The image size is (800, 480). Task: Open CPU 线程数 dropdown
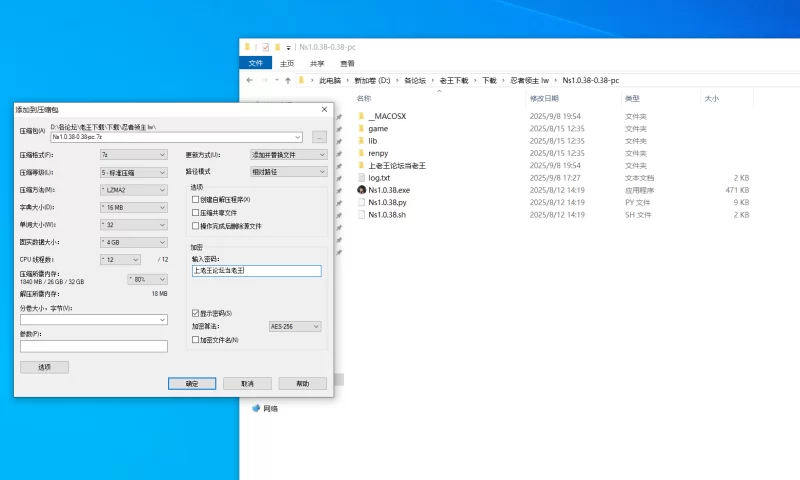[120, 260]
